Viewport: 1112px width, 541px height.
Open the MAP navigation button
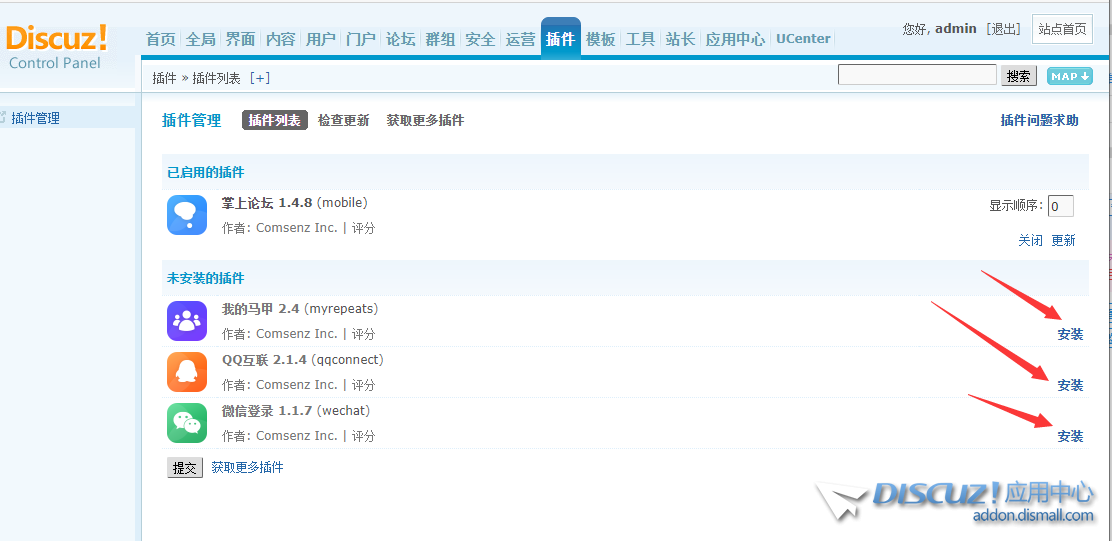pyautogui.click(x=1069, y=76)
